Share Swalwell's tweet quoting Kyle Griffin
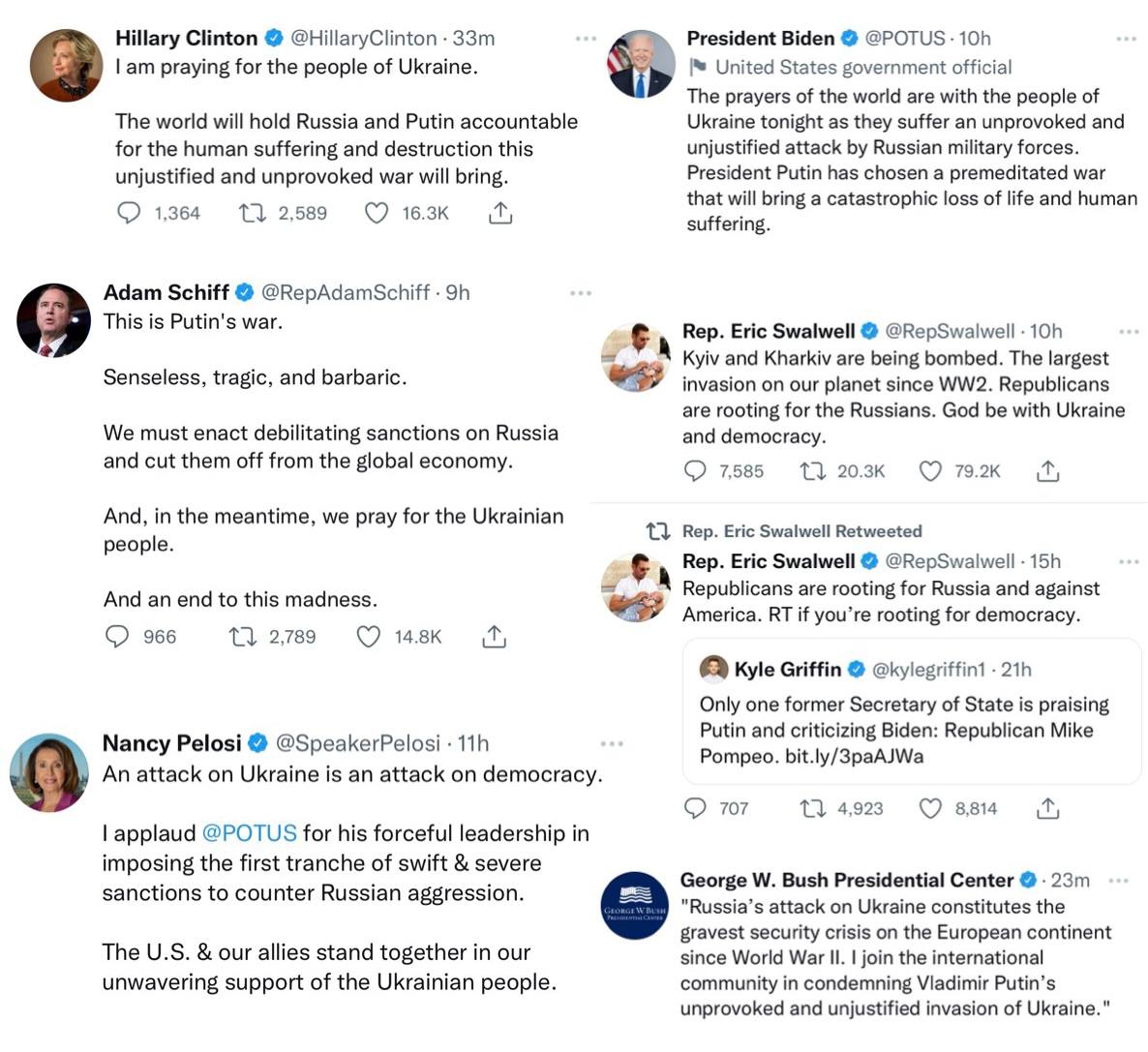Image resolution: width=1148 pixels, height=1052 pixels. coord(1047,808)
